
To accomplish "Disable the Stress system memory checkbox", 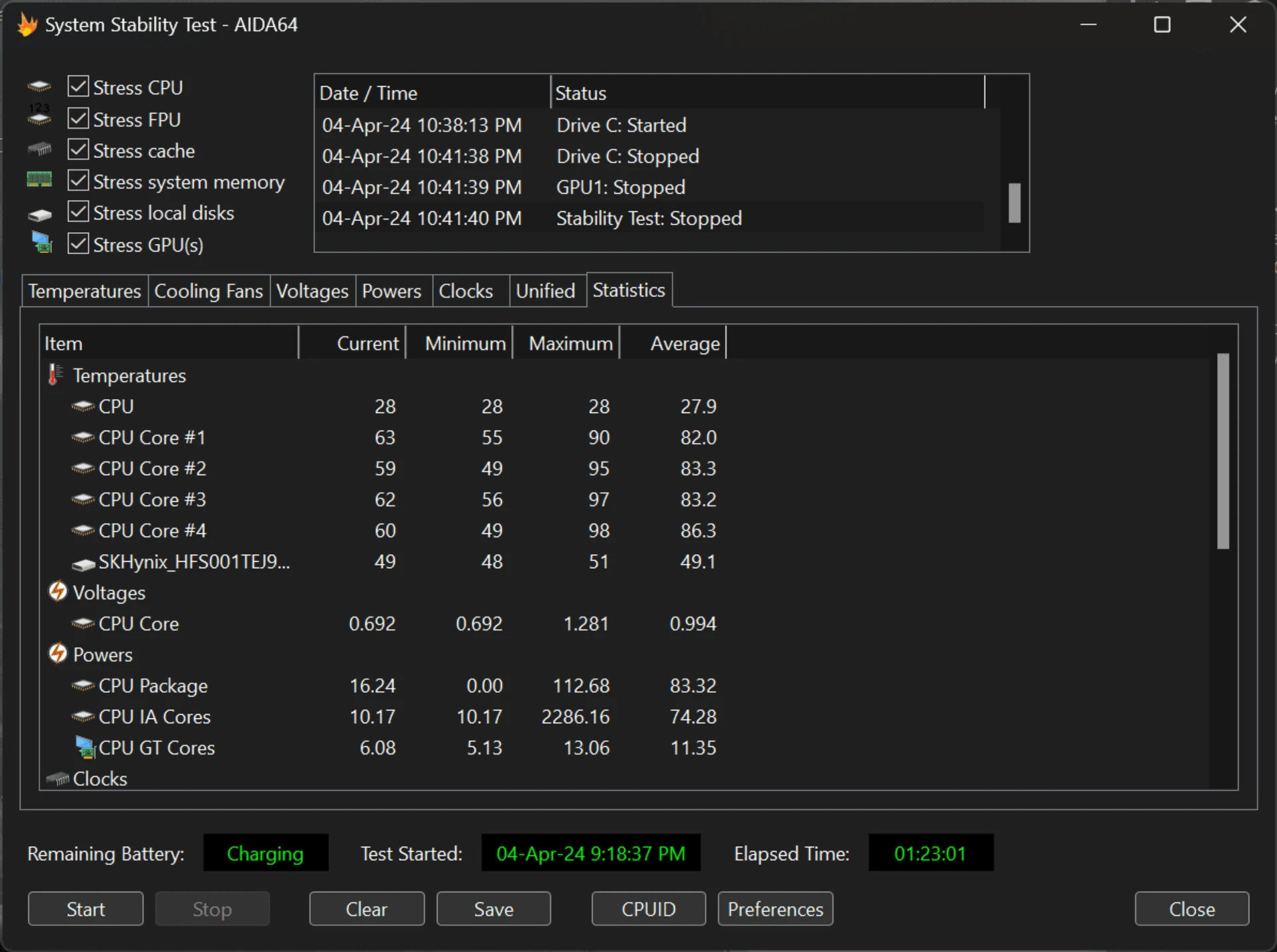I will point(78,180).
